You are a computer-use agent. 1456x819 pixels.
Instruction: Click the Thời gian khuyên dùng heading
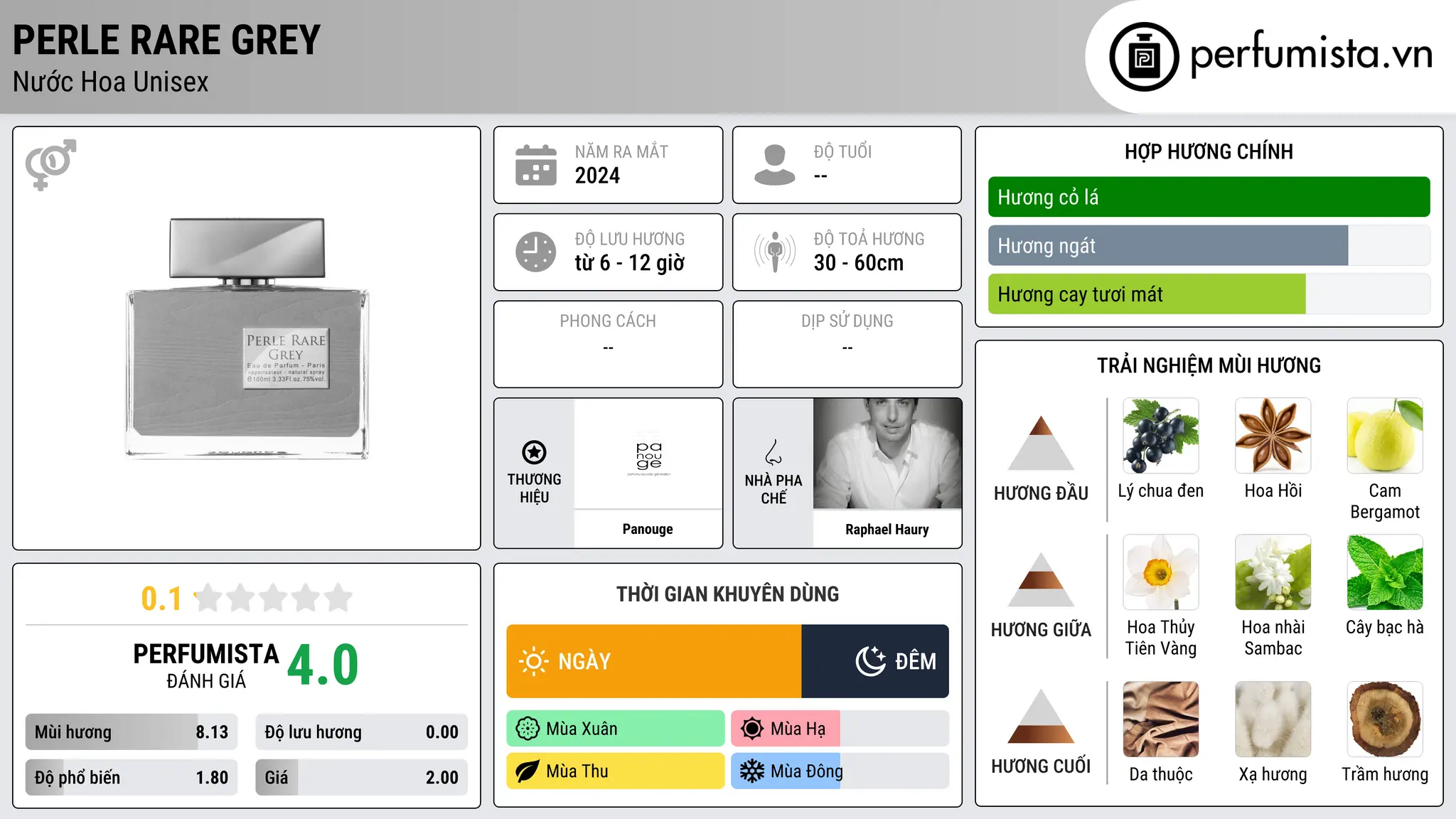[x=727, y=594]
